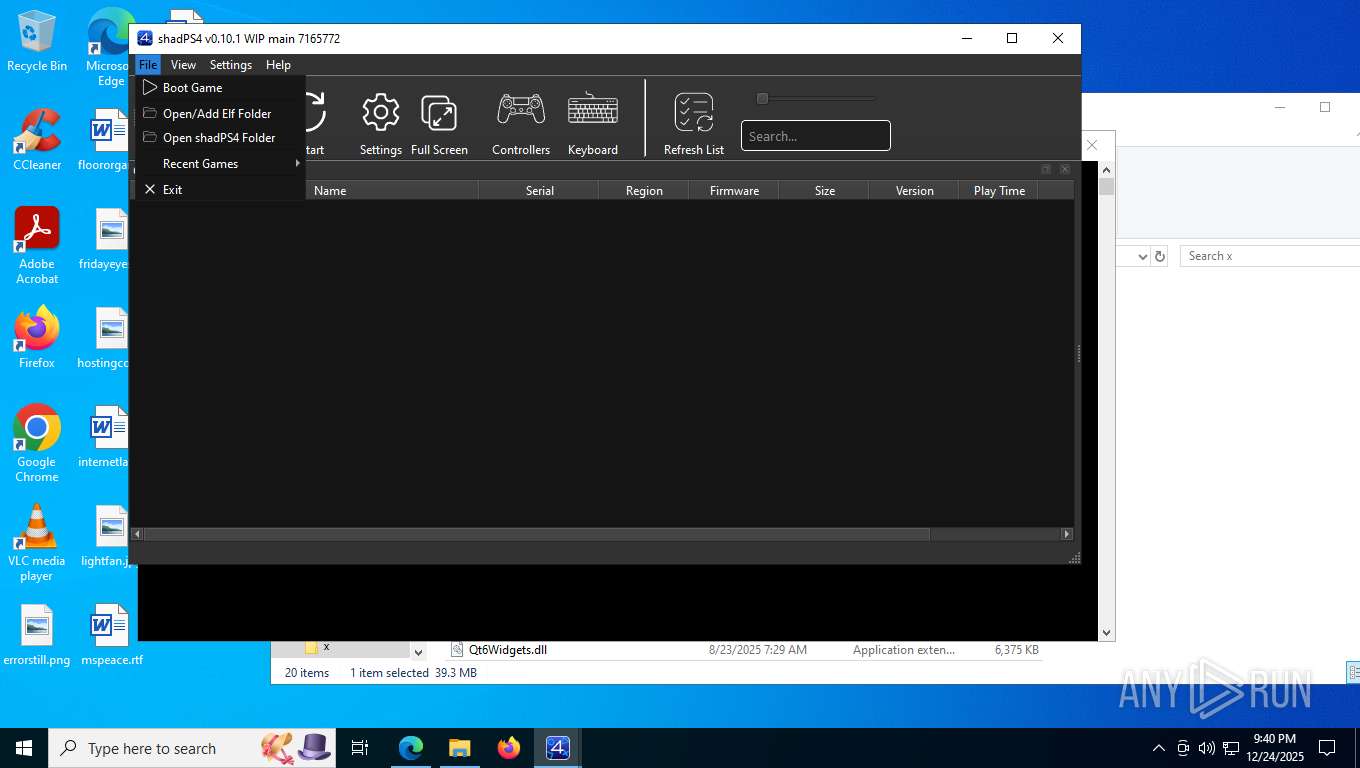Click the Refresh List icon
The height and width of the screenshot is (768, 1360).
click(694, 112)
